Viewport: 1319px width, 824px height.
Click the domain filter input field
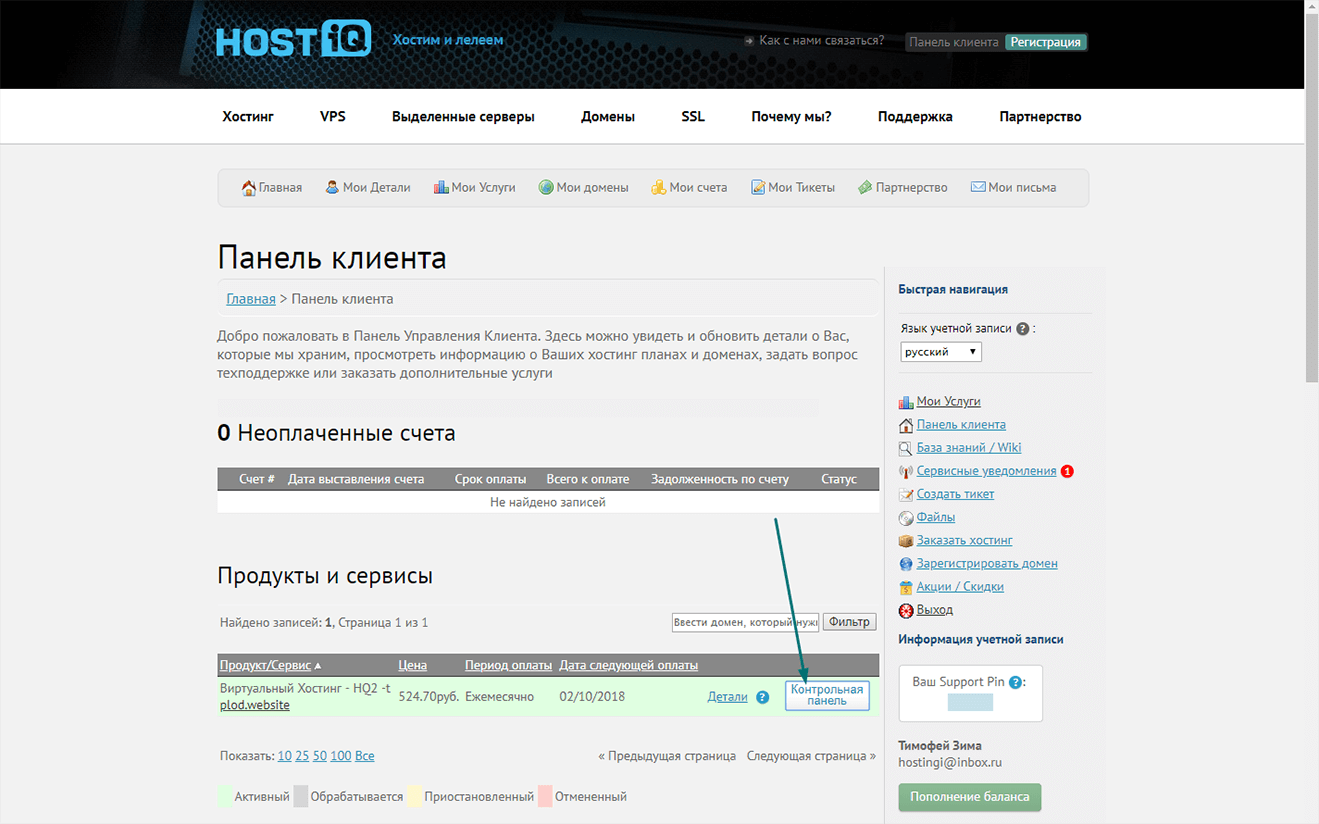[745, 622]
